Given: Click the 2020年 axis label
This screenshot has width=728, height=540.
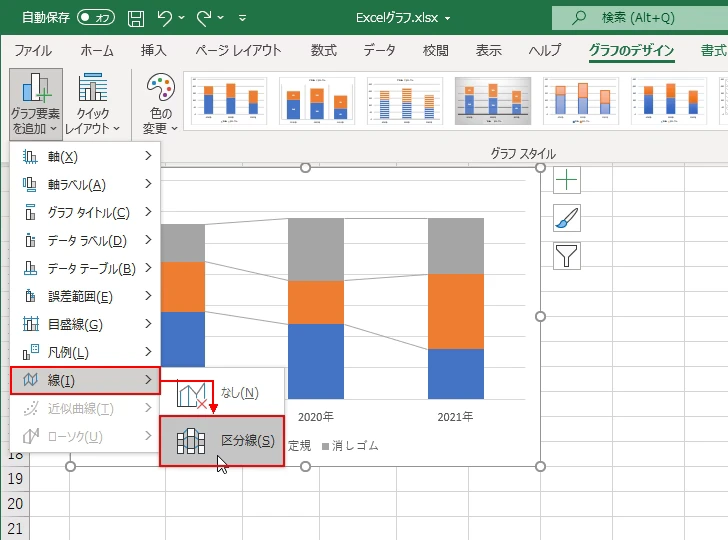Looking at the screenshot, I should (316, 417).
